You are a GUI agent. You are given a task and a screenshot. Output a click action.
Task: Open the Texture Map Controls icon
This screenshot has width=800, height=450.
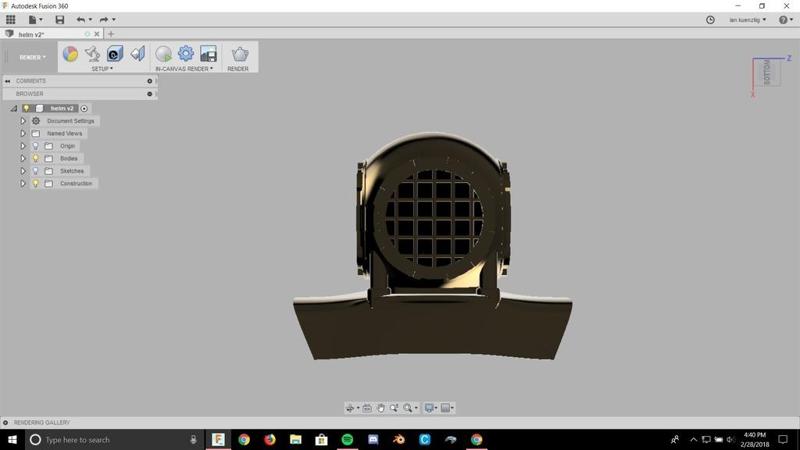click(138, 54)
